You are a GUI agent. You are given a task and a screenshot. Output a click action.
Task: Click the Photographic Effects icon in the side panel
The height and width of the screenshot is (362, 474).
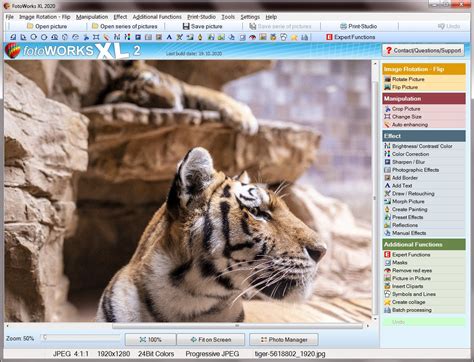387,170
